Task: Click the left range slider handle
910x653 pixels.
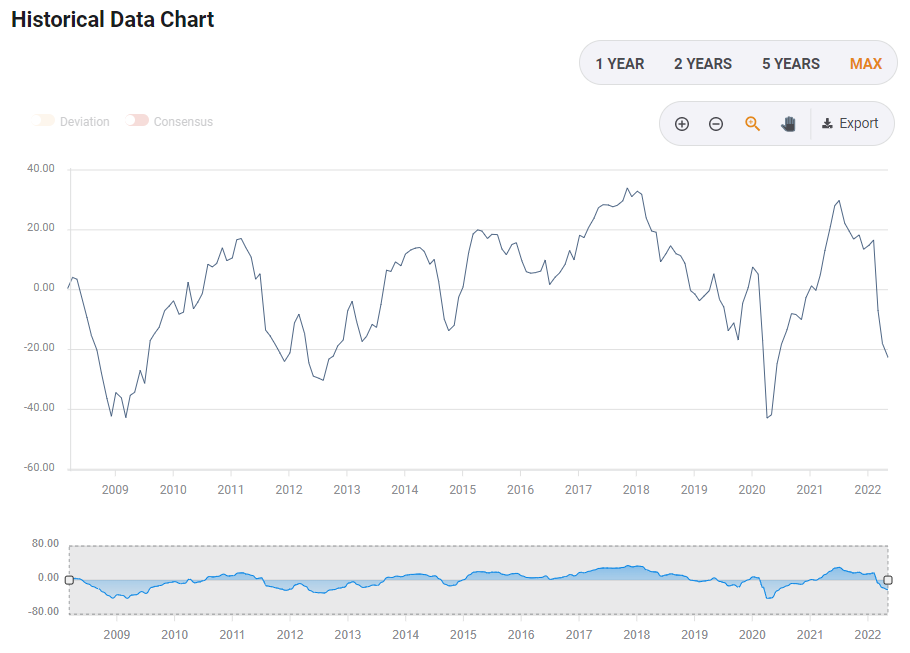Action: point(69,580)
